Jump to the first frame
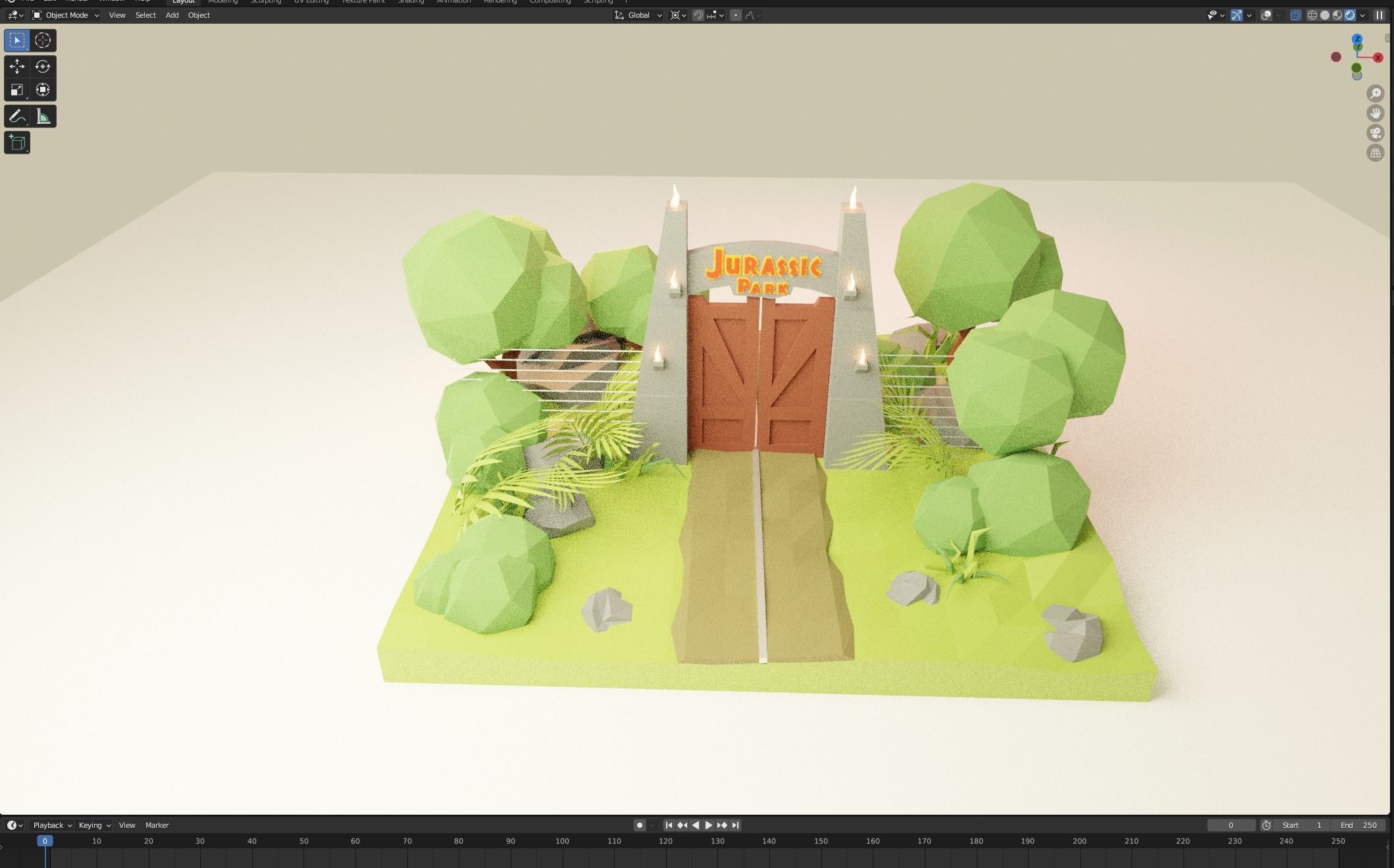Viewport: 1394px width, 868px height. click(669, 825)
